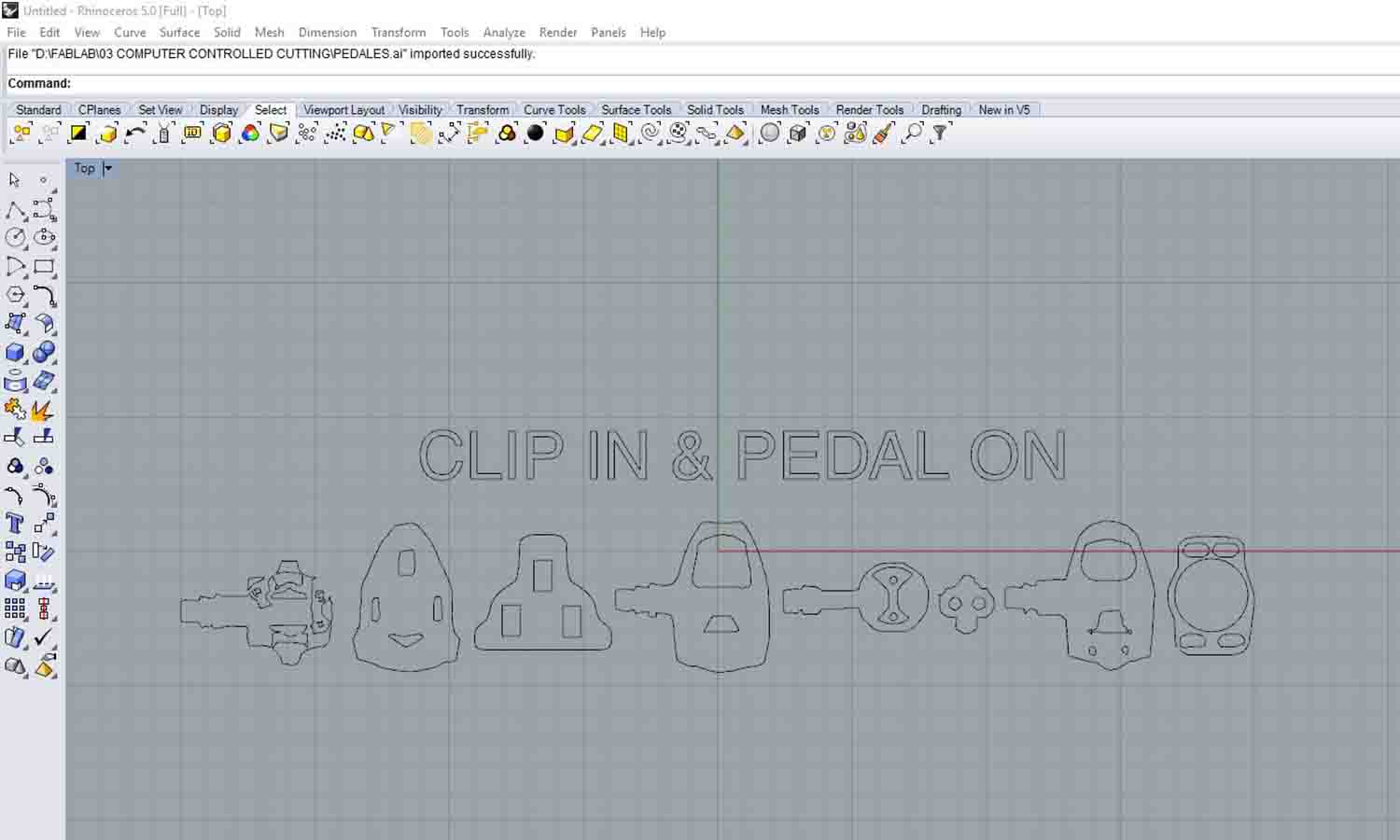Image resolution: width=1400 pixels, height=840 pixels.
Task: Select the Trim tool
Action: click(15, 437)
